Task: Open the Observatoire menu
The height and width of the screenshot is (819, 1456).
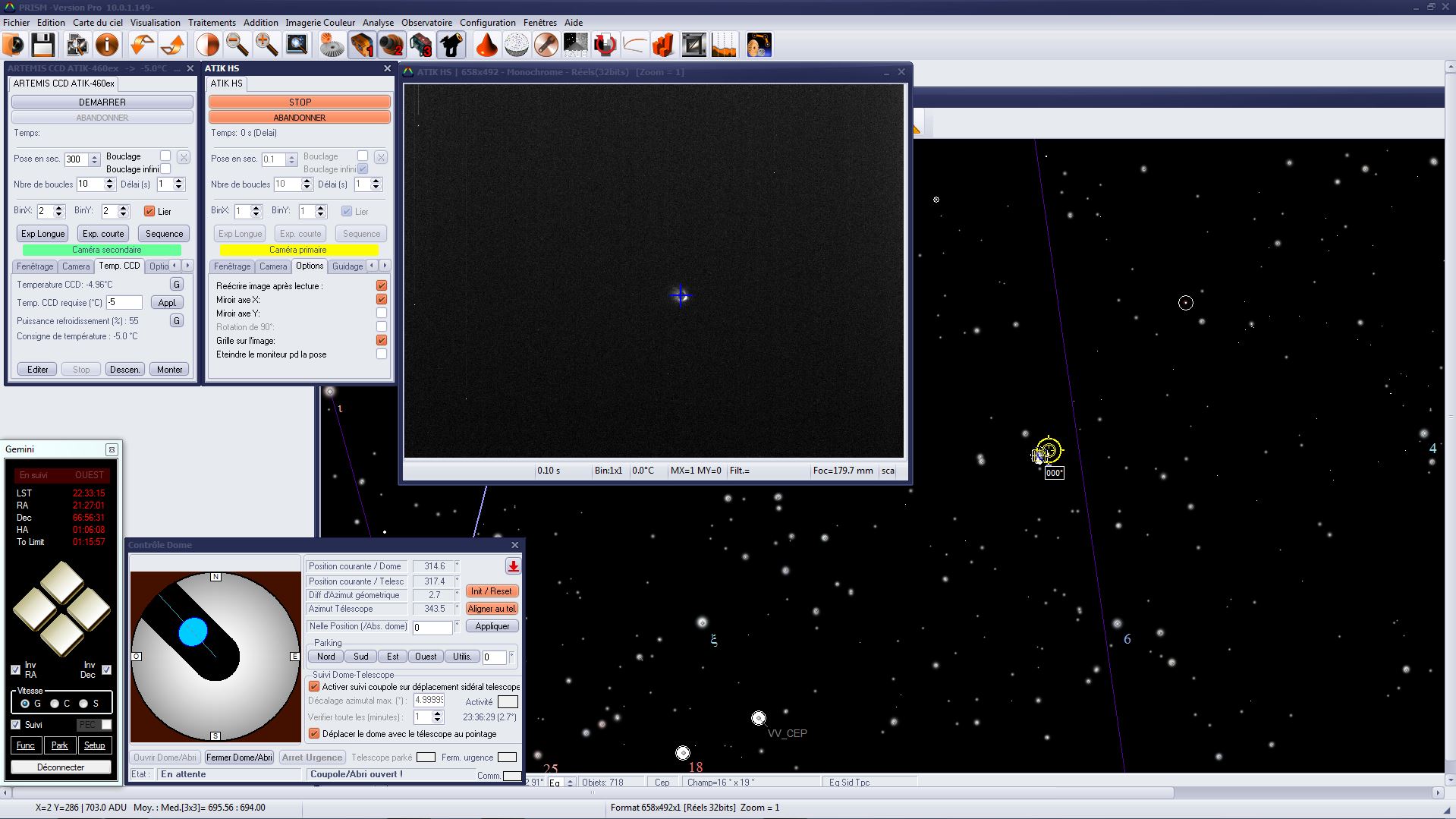Action: pyautogui.click(x=426, y=23)
